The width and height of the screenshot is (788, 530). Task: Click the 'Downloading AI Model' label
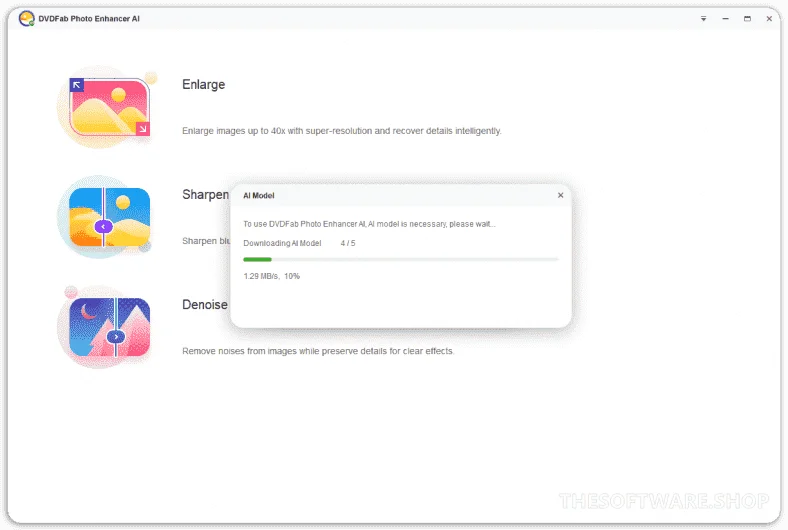click(282, 243)
